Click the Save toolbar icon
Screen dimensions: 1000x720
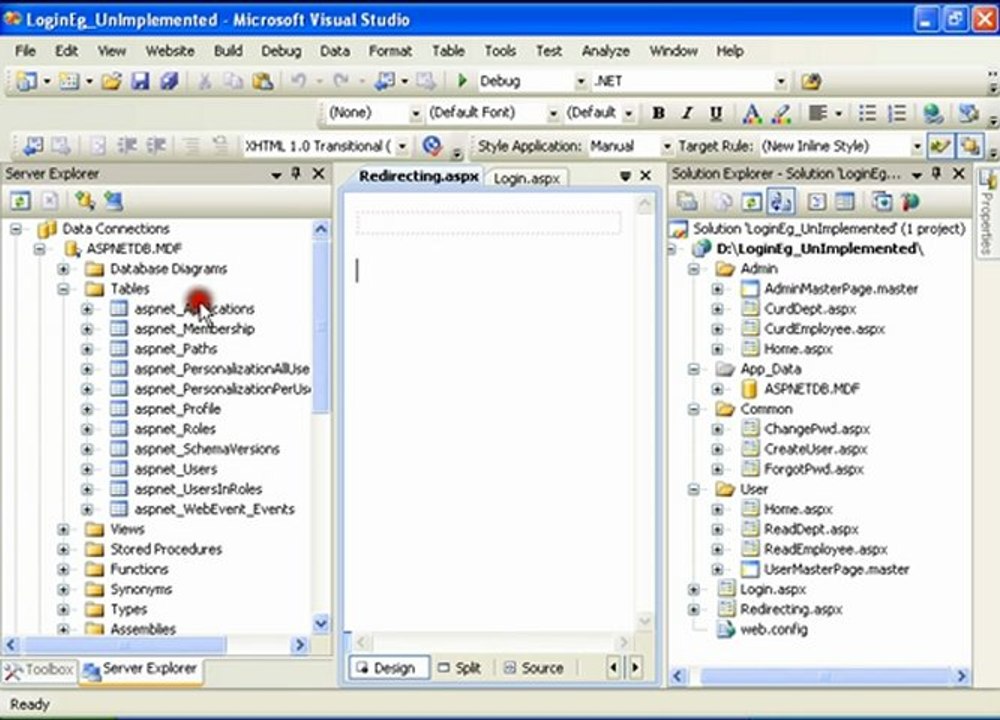(140, 81)
